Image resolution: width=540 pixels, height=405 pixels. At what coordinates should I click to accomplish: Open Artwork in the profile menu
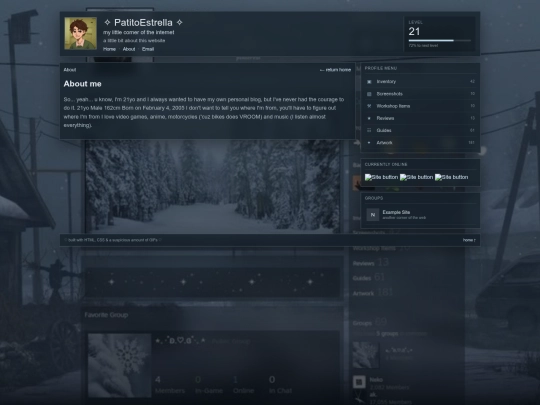pos(420,143)
